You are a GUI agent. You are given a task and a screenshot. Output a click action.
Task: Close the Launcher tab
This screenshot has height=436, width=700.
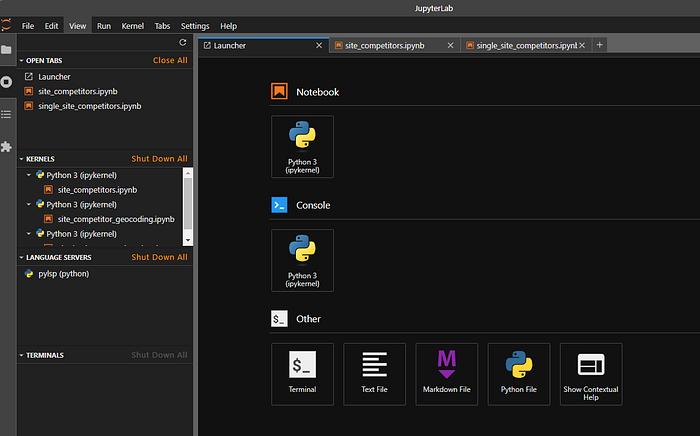coord(319,46)
